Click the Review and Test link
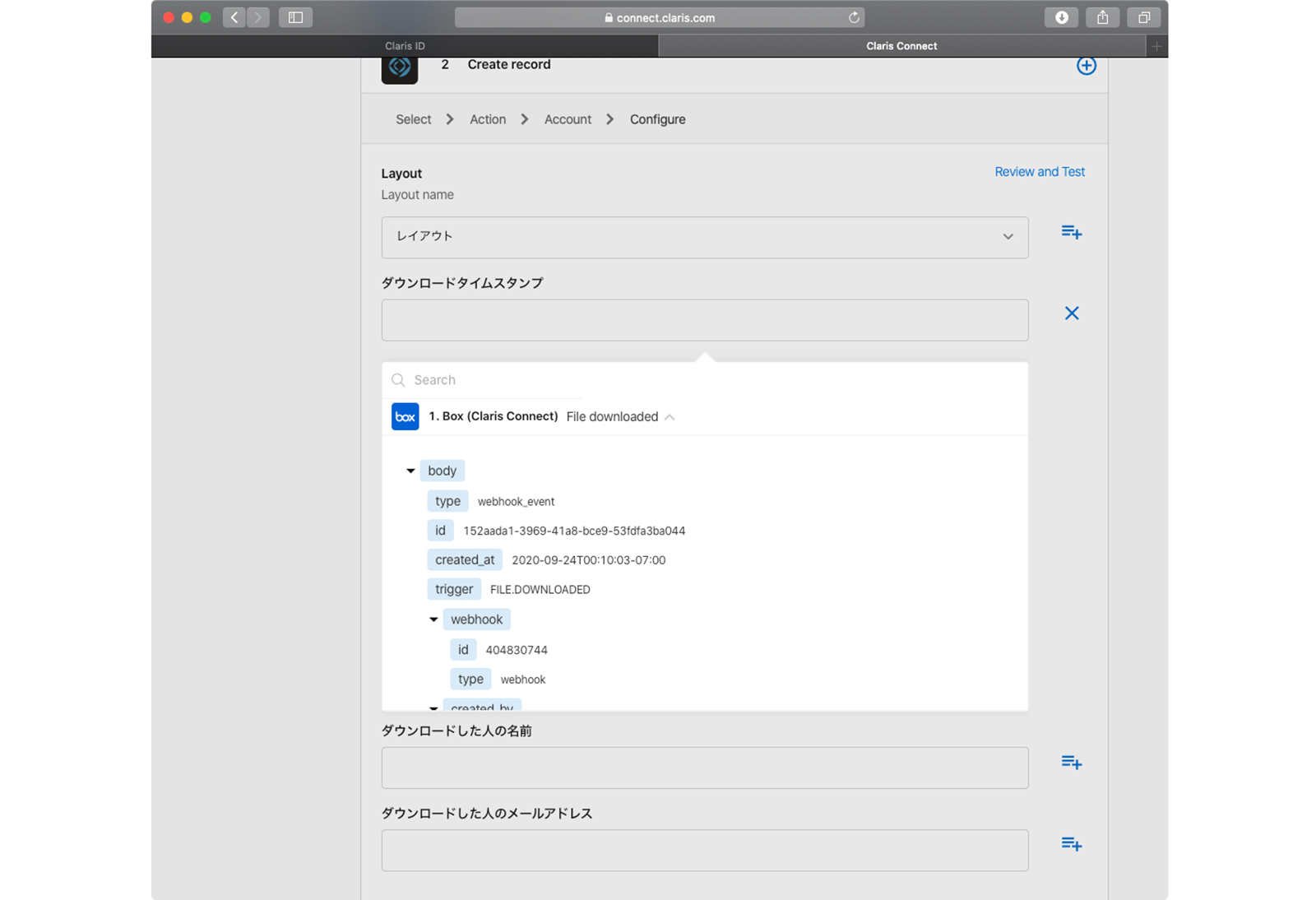Screen dimensions: 1316x900 (1039, 172)
